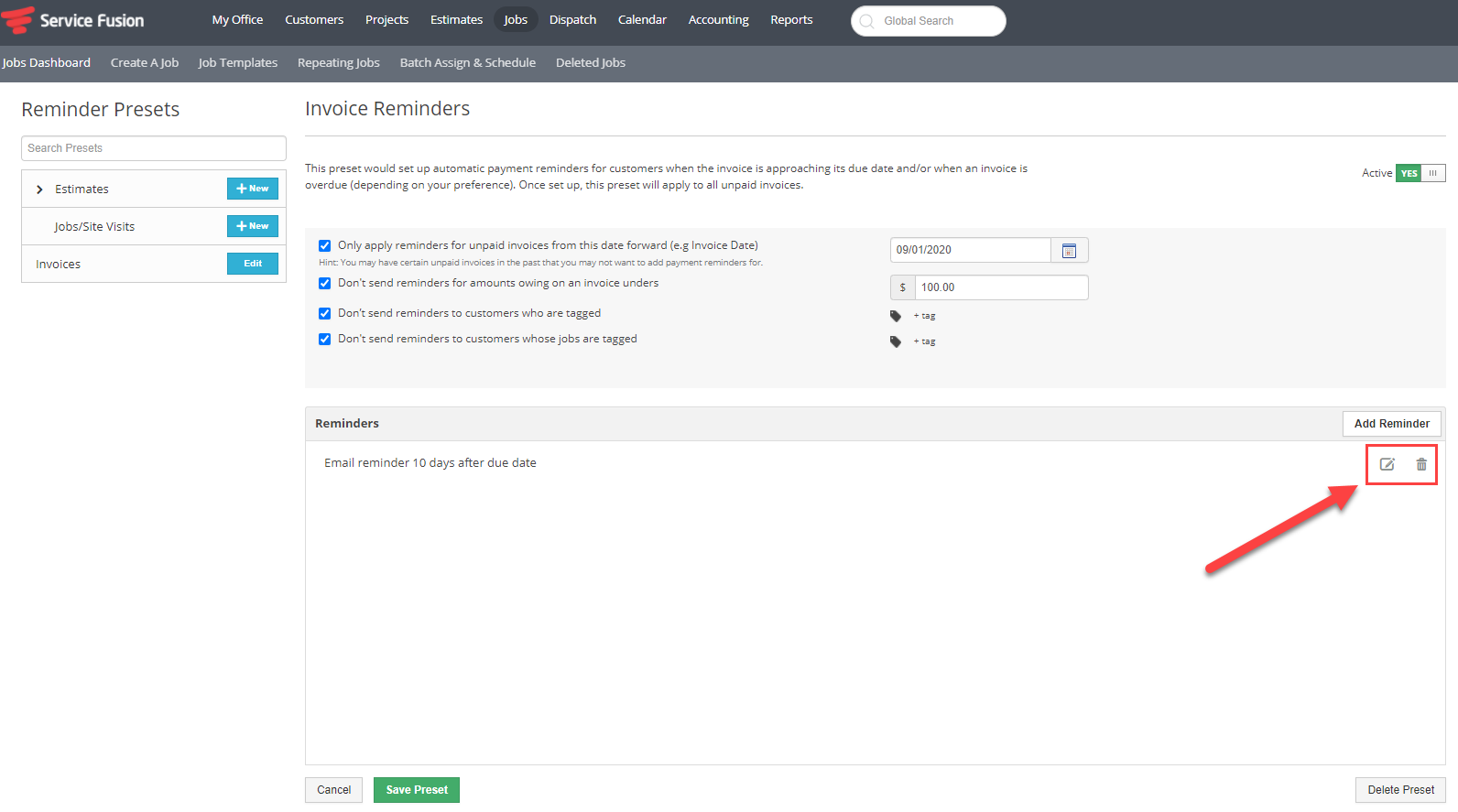
Task: Open Accounting menu
Action: pyautogui.click(x=718, y=19)
